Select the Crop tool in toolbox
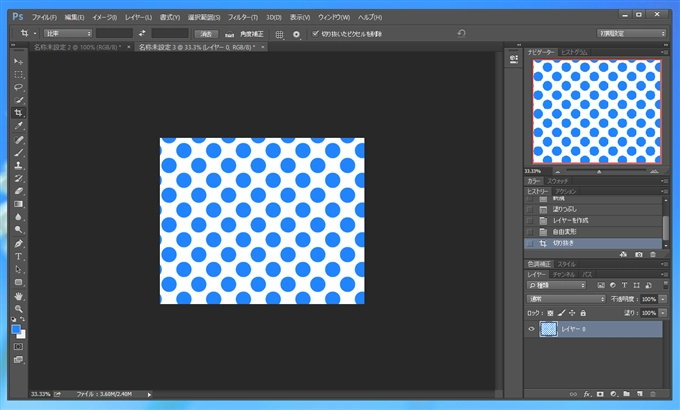680x410 pixels. [x=18, y=113]
